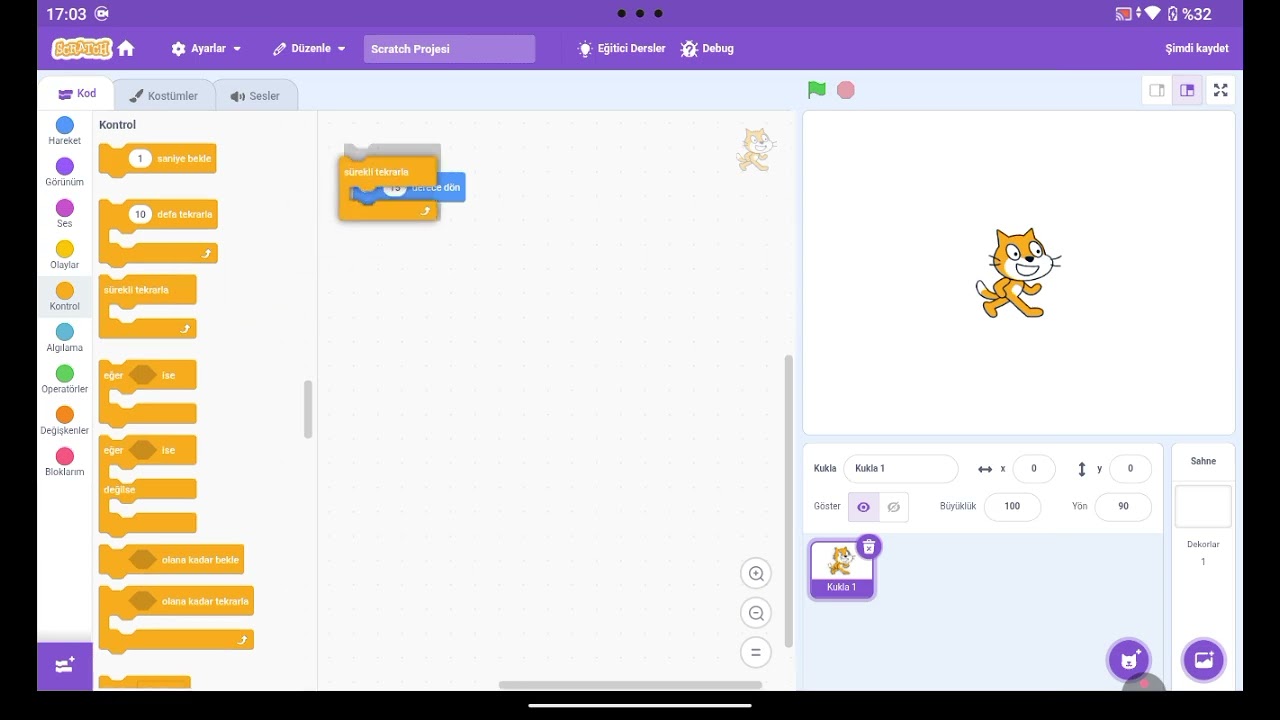Image resolution: width=1280 pixels, height=720 pixels.
Task: Select the Algılama block category
Action: 65,338
